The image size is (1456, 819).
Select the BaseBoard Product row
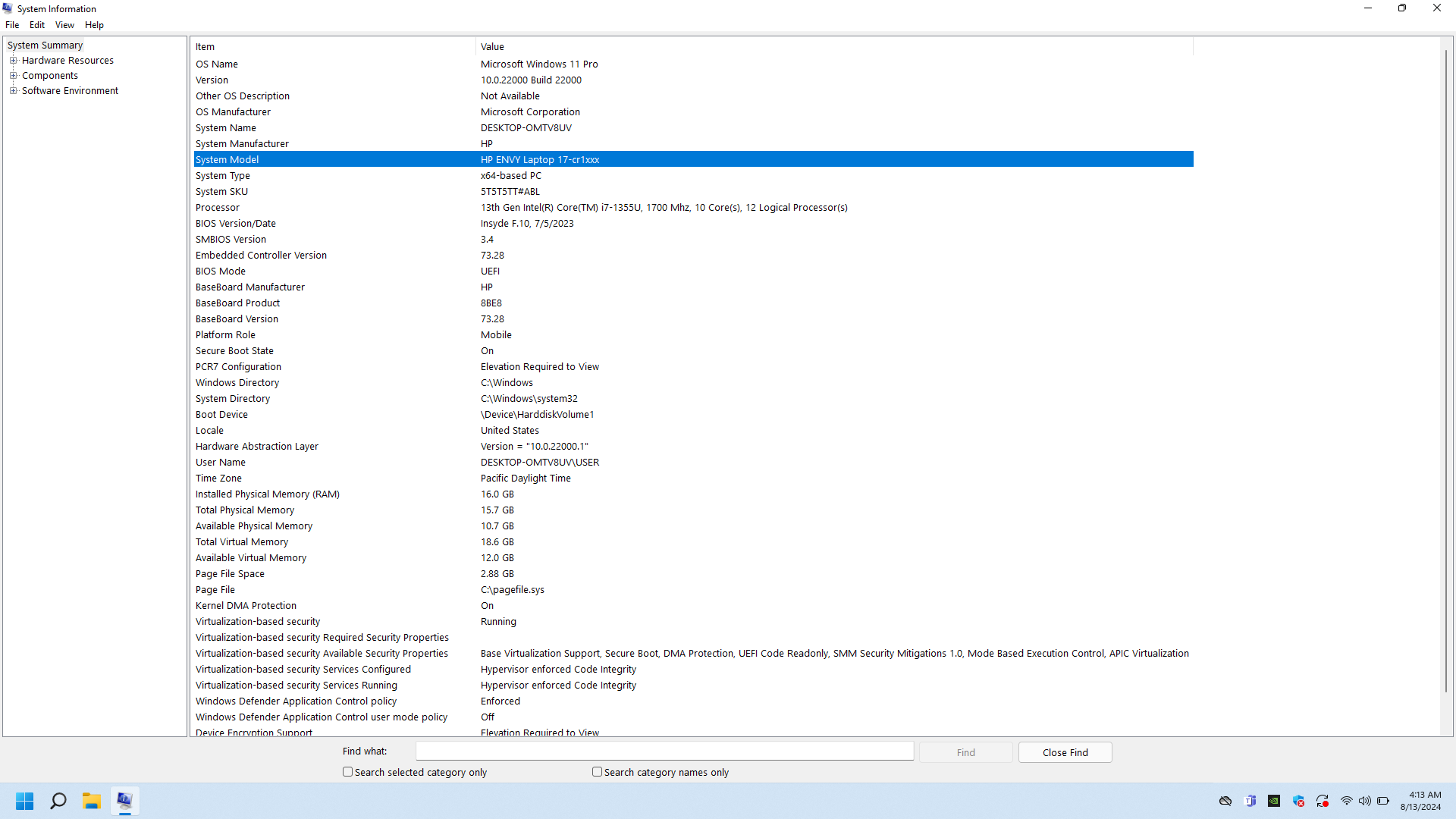[x=693, y=303]
